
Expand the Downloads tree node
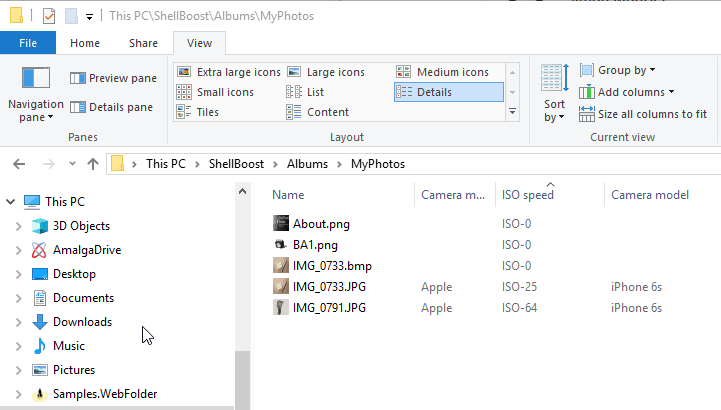coord(18,322)
